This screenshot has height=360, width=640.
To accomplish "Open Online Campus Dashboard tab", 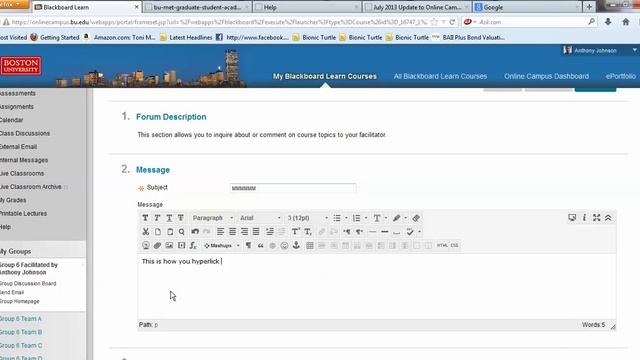I will (546, 76).
